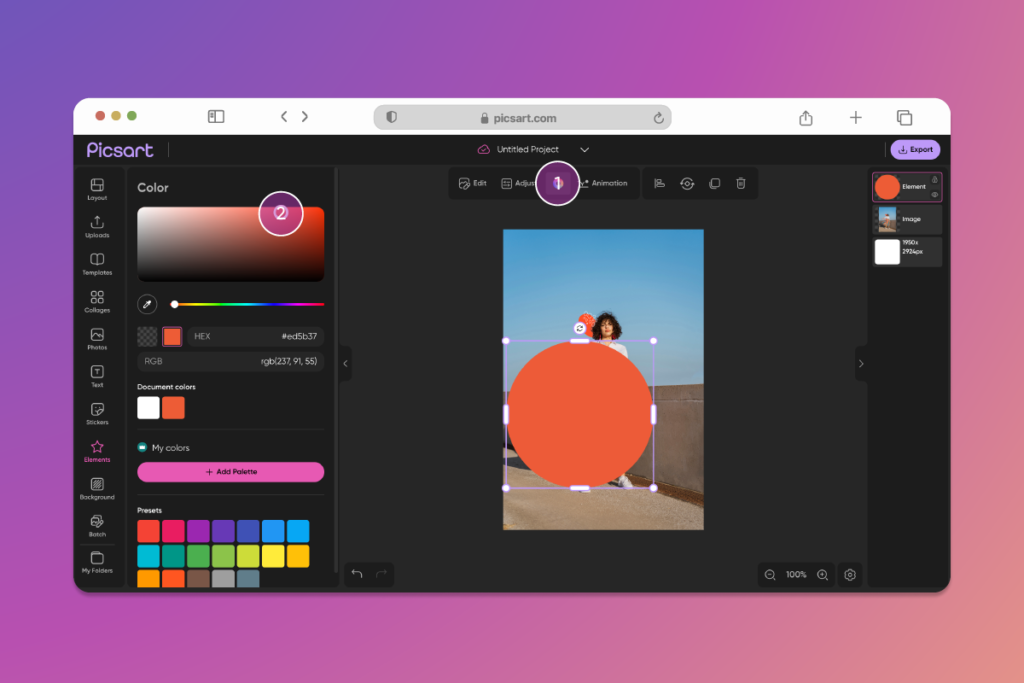Expand the right side panel chevron
This screenshot has height=683, width=1024.
861,363
